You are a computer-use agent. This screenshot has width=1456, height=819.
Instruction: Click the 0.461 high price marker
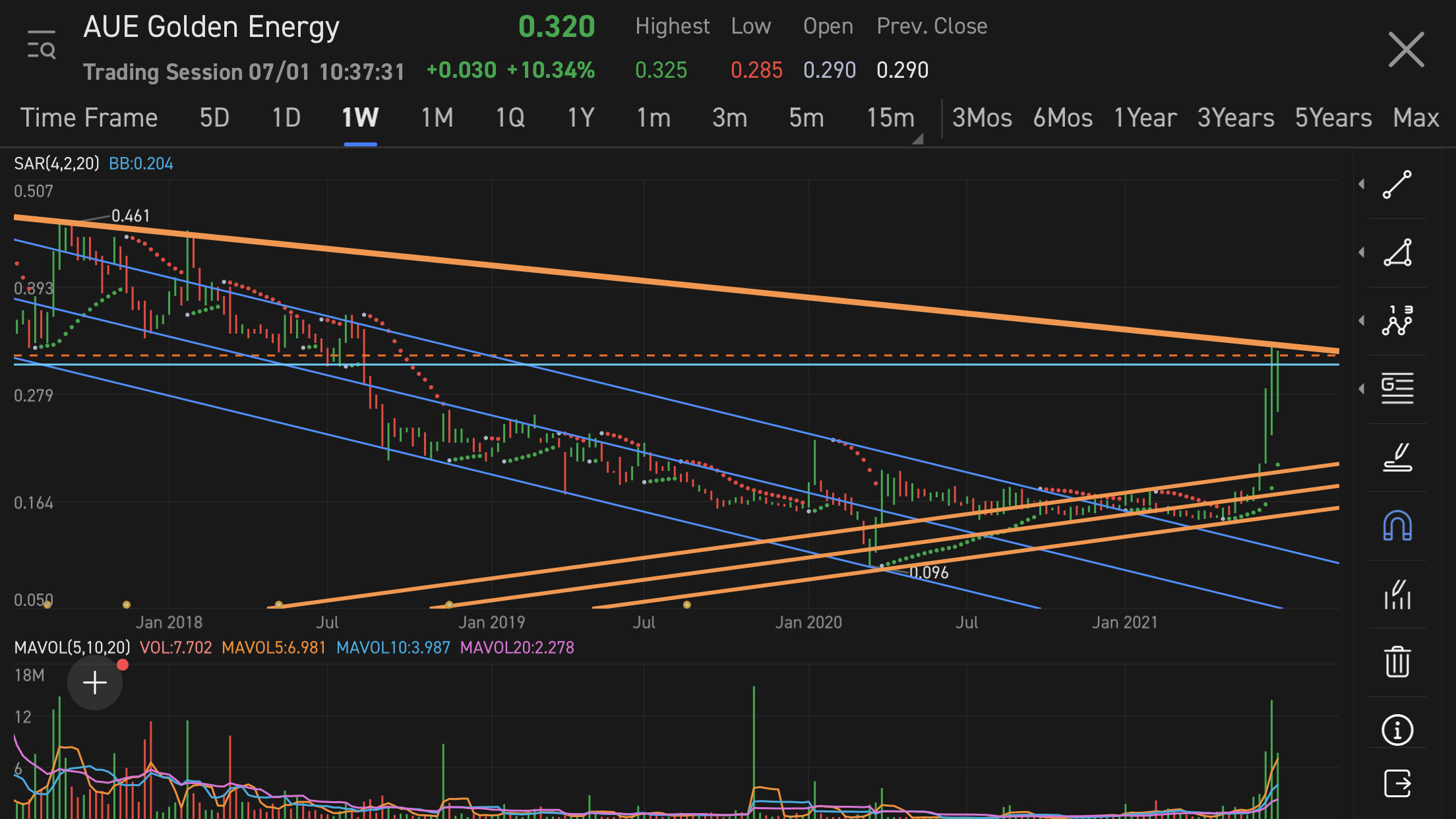[131, 216]
